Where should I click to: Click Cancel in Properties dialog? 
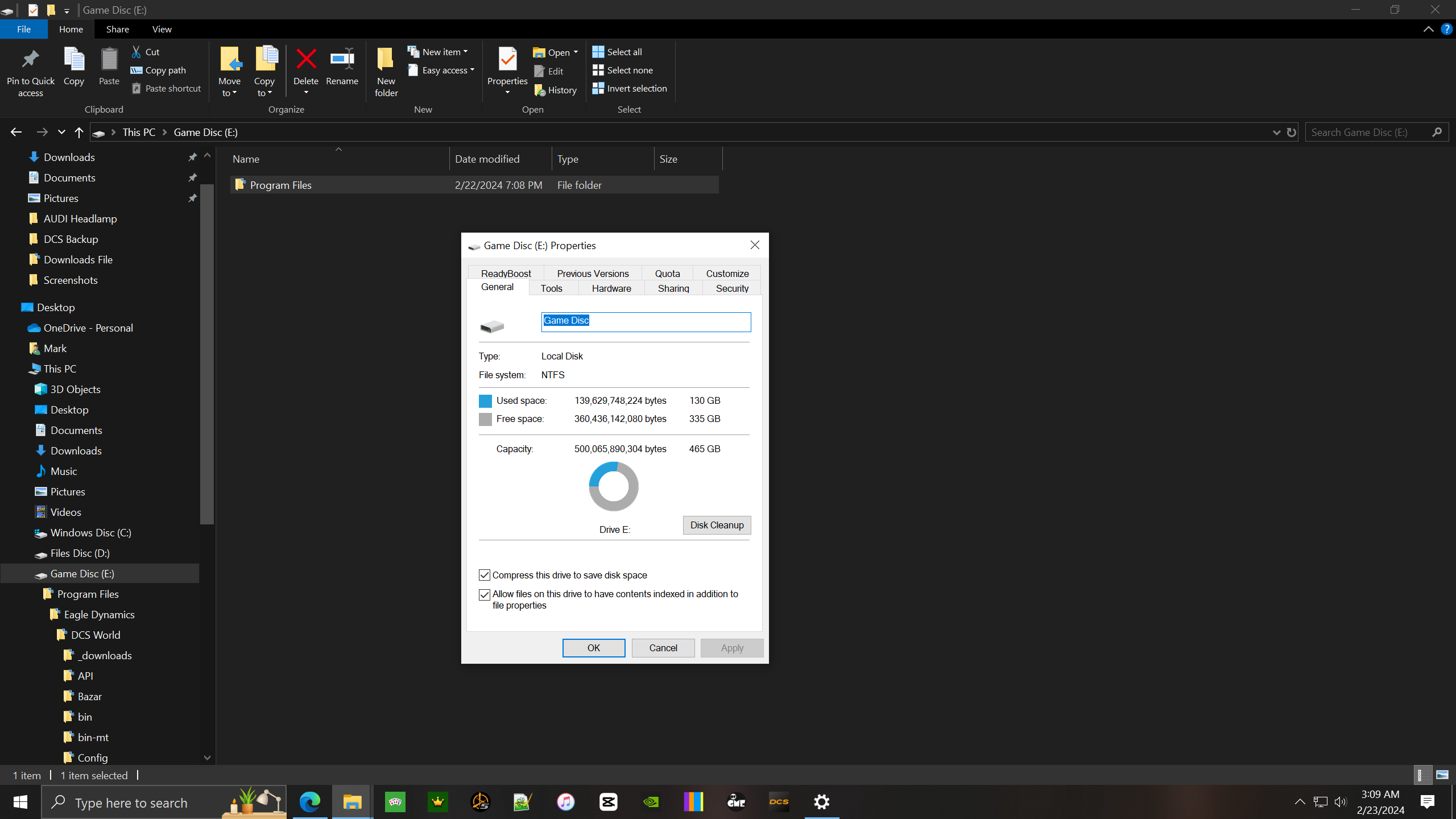[x=663, y=648]
